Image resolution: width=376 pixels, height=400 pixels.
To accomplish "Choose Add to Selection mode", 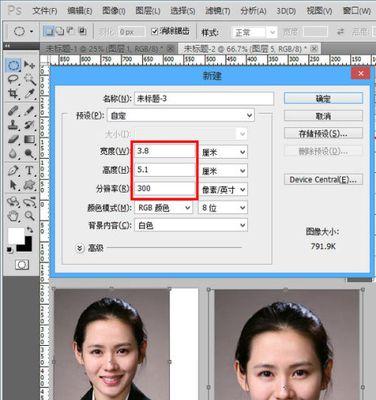I will click(60, 31).
